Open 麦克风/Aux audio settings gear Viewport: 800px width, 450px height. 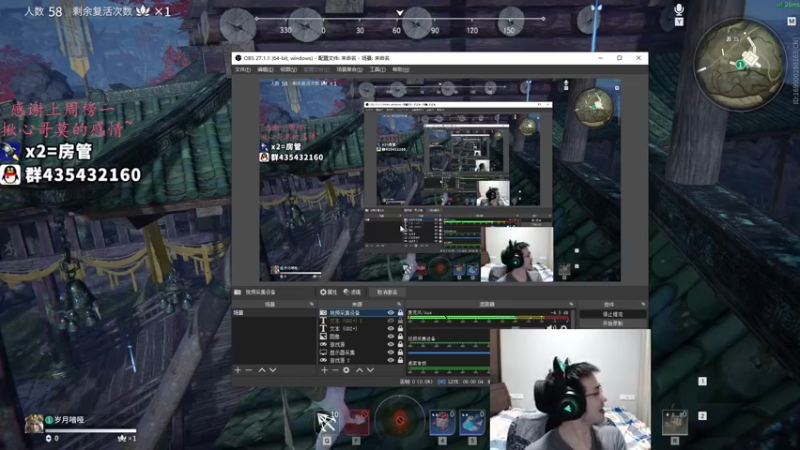(x=564, y=327)
